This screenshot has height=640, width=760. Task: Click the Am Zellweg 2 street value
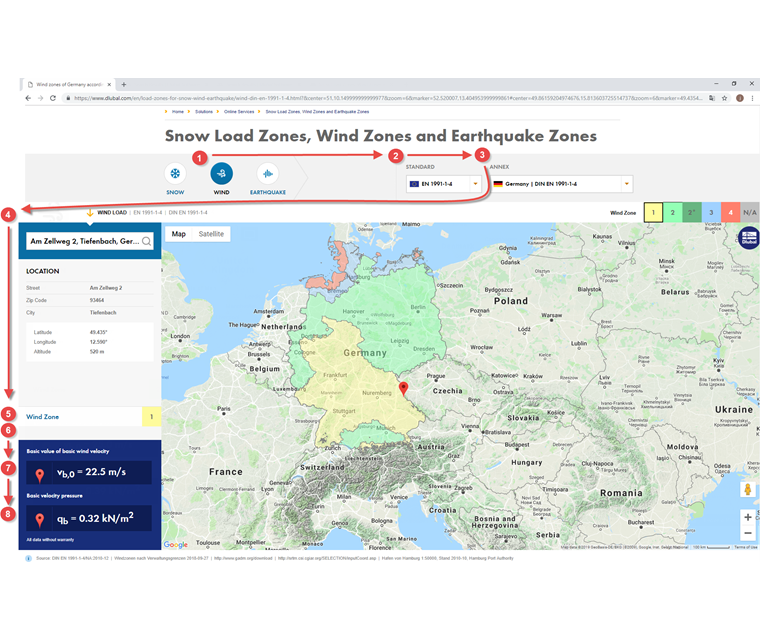[x=106, y=288]
